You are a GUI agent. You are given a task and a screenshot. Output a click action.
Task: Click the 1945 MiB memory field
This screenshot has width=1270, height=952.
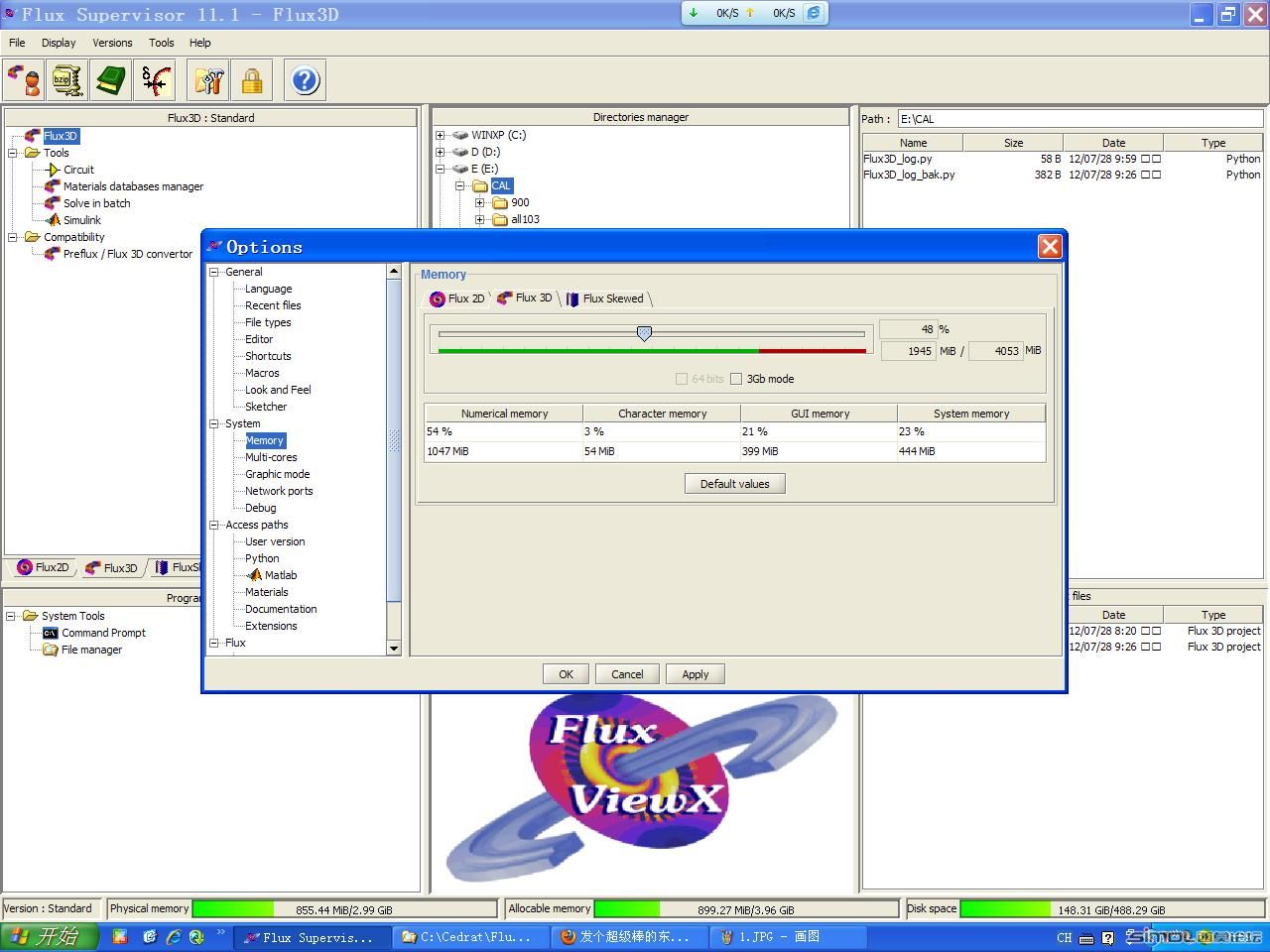[x=908, y=351]
